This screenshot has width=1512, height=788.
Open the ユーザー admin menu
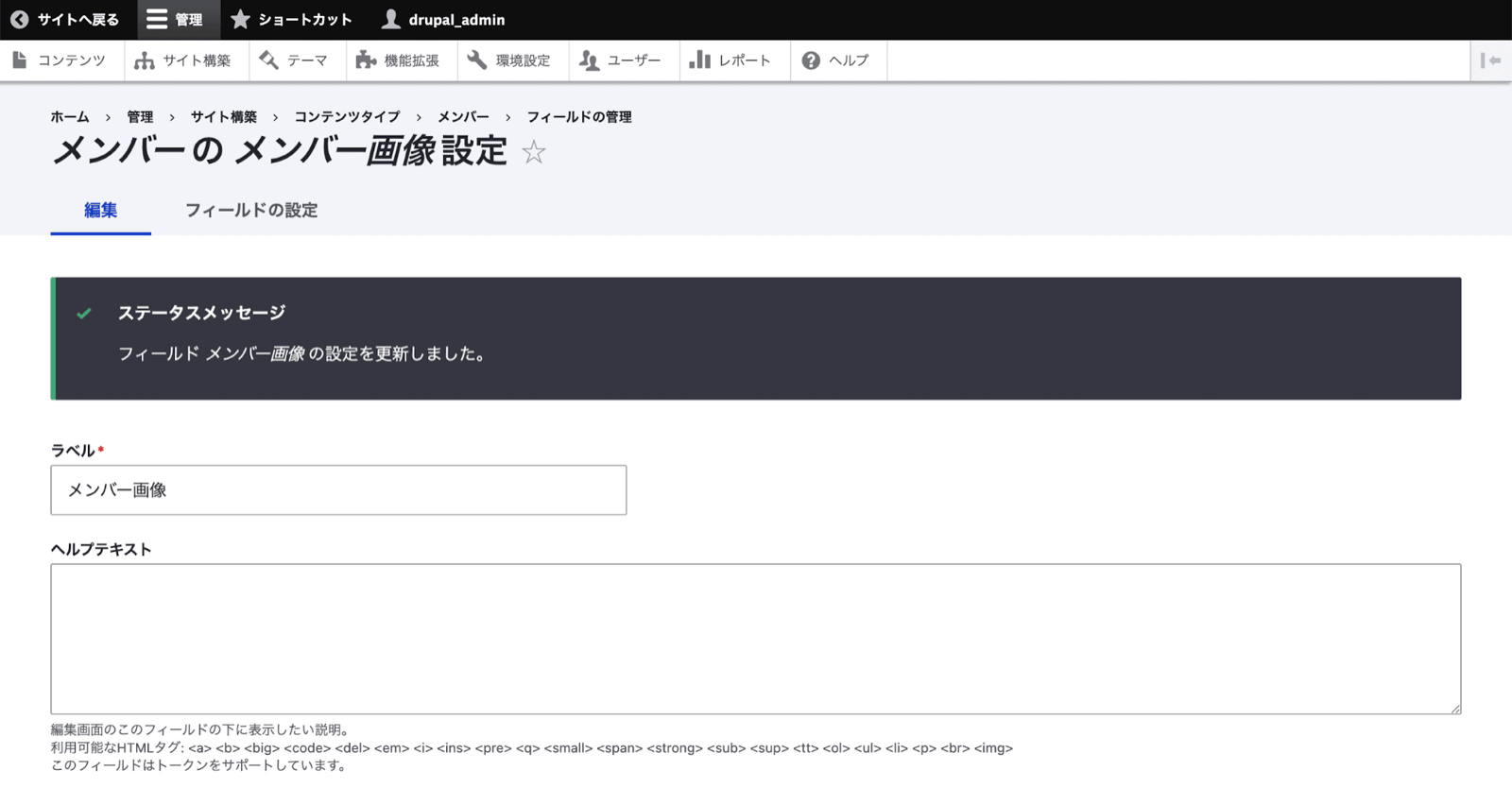[x=625, y=60]
